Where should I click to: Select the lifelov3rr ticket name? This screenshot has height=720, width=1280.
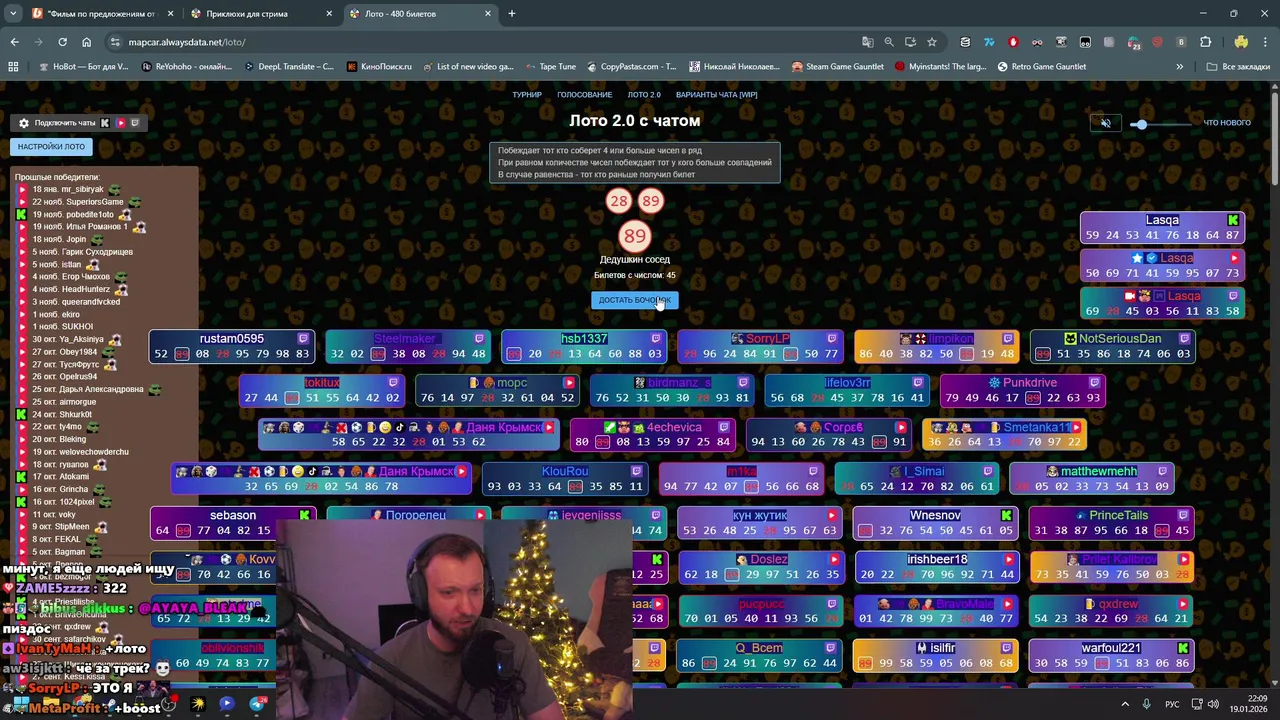click(x=847, y=383)
